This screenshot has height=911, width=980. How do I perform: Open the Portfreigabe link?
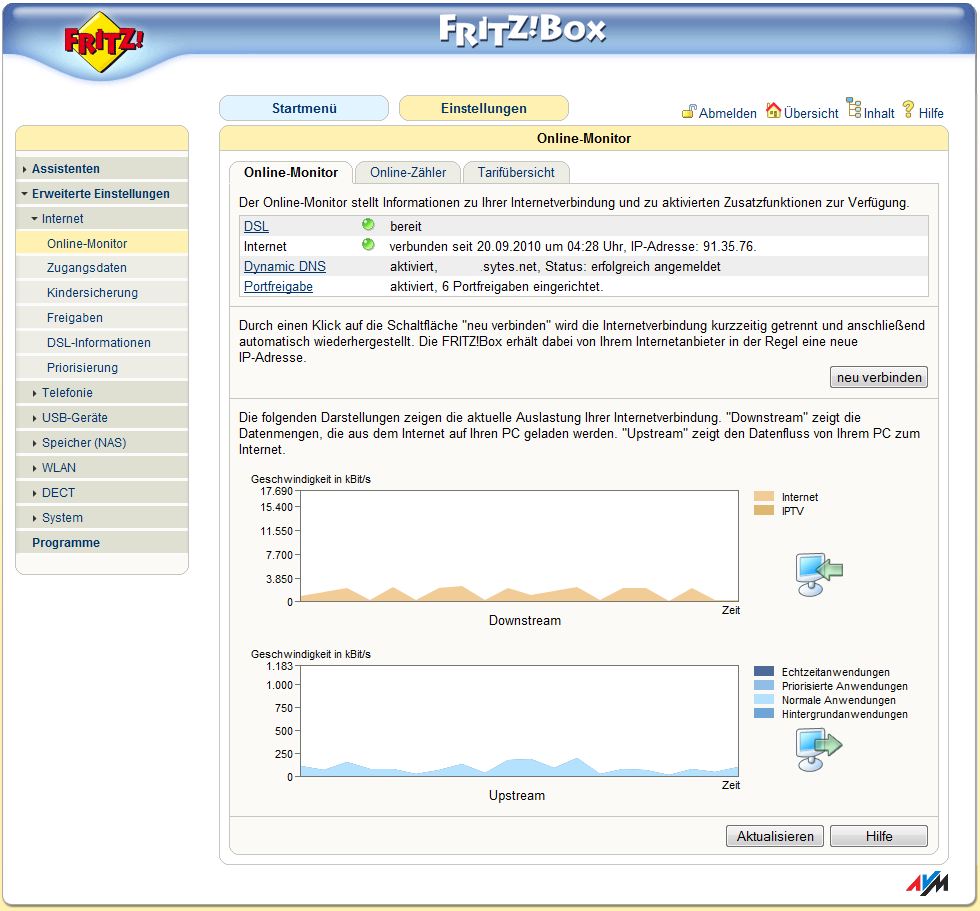278,286
